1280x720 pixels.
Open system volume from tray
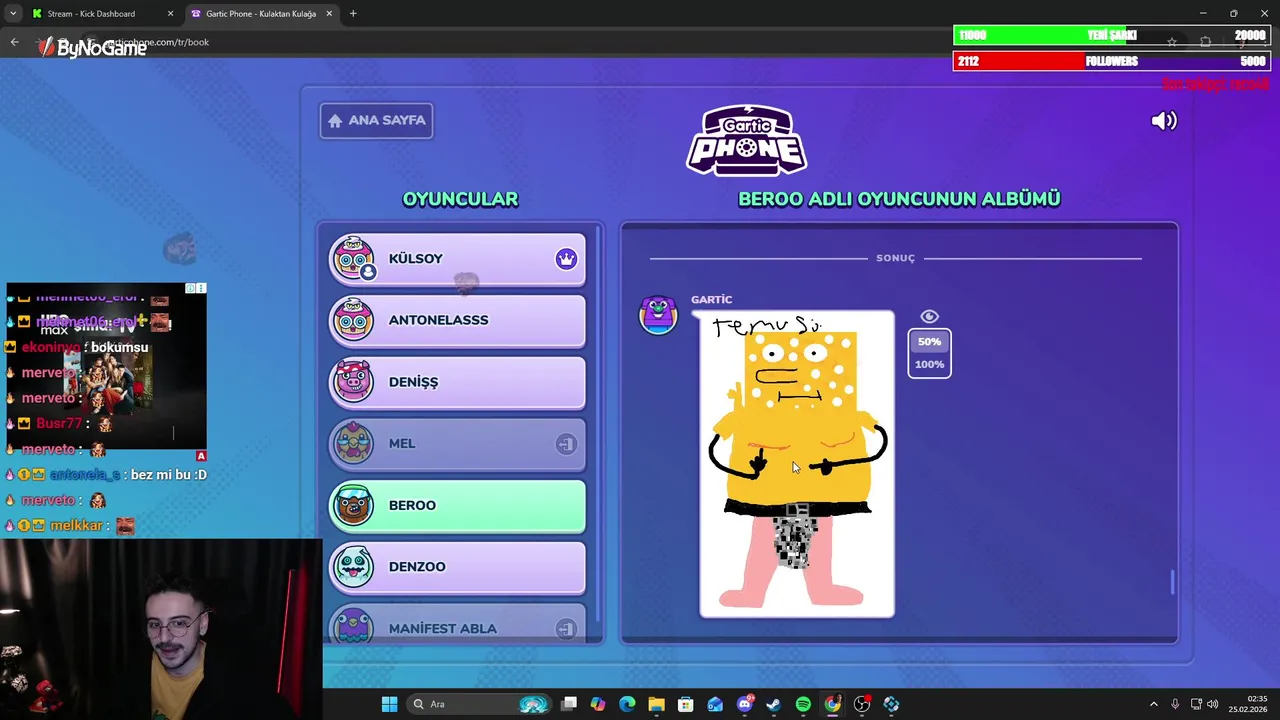1213,704
